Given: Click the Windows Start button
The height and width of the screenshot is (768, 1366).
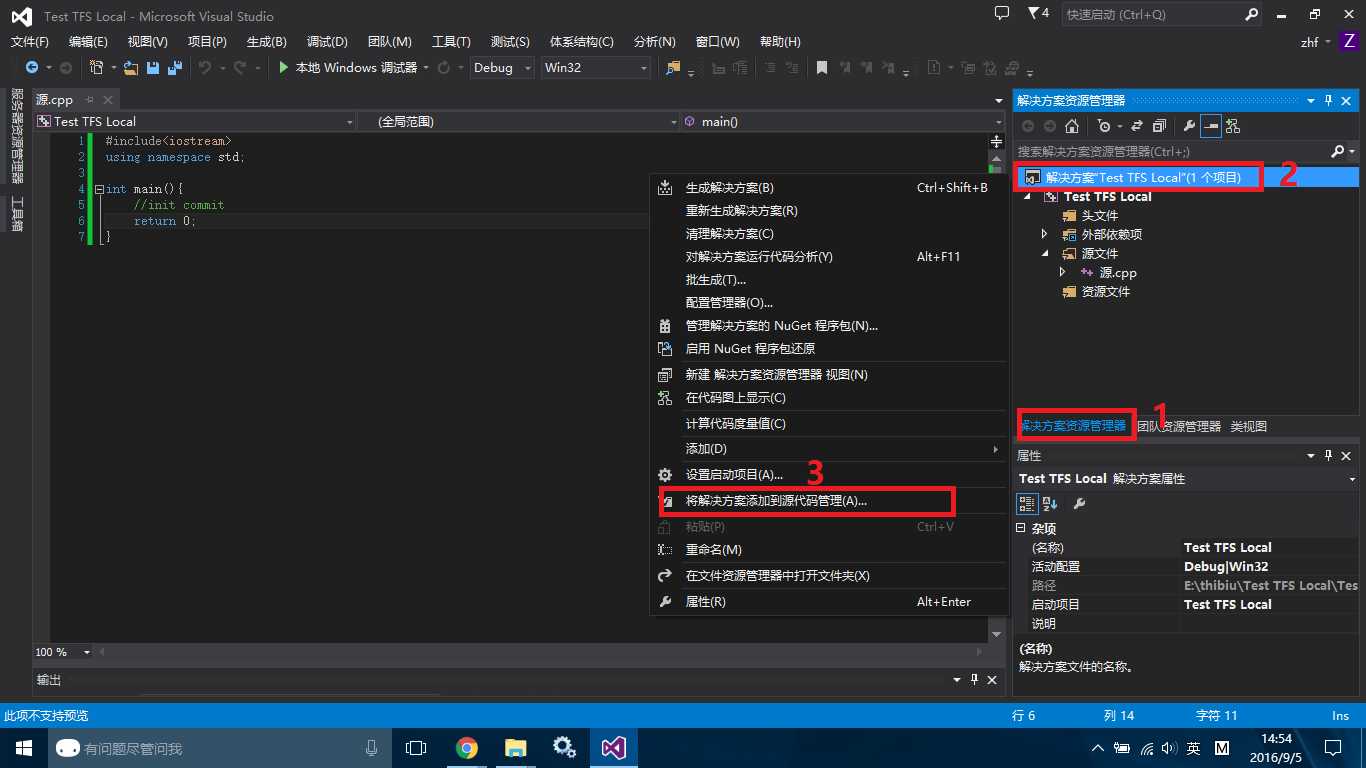Looking at the screenshot, I should point(23,748).
